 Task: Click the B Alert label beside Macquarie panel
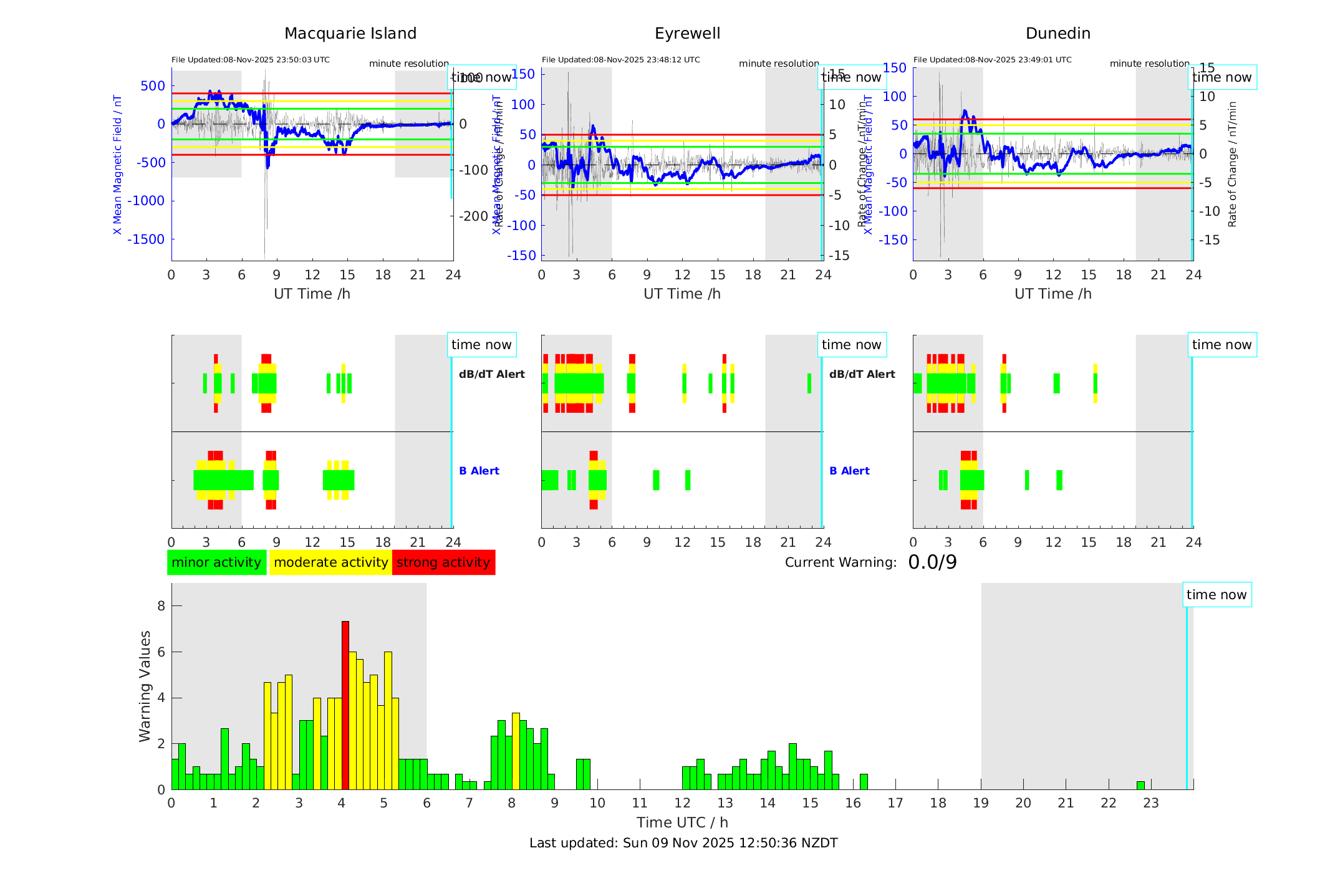(x=479, y=471)
